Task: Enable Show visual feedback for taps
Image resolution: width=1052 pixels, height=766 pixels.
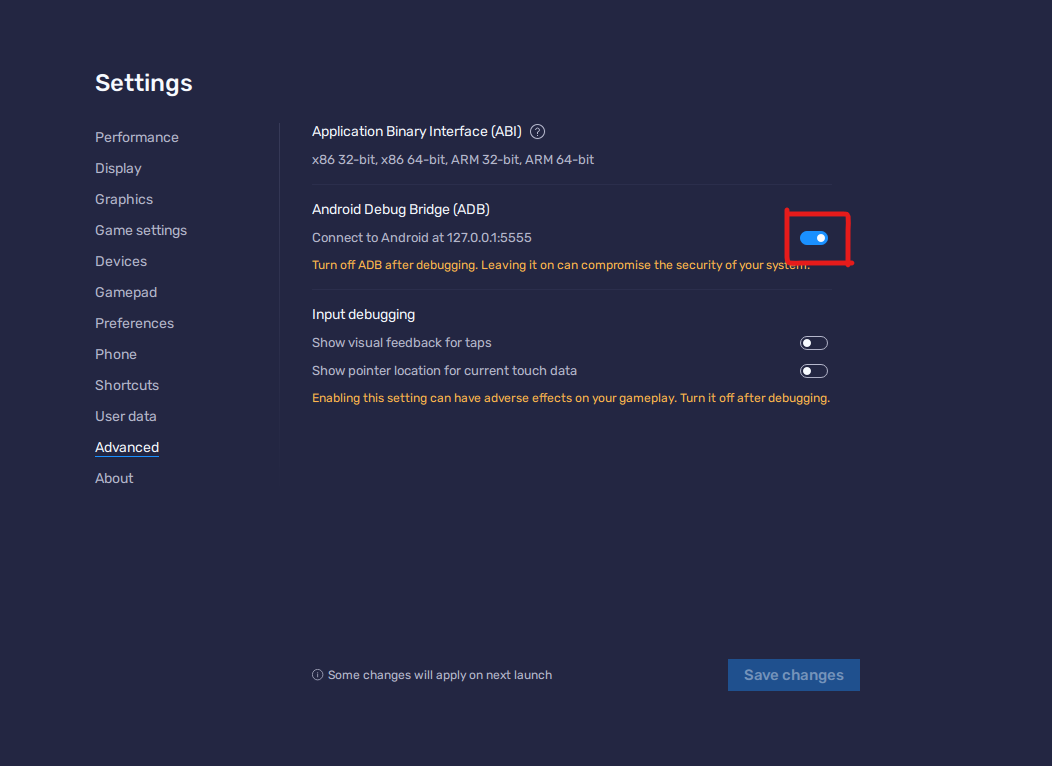Action: click(x=814, y=343)
